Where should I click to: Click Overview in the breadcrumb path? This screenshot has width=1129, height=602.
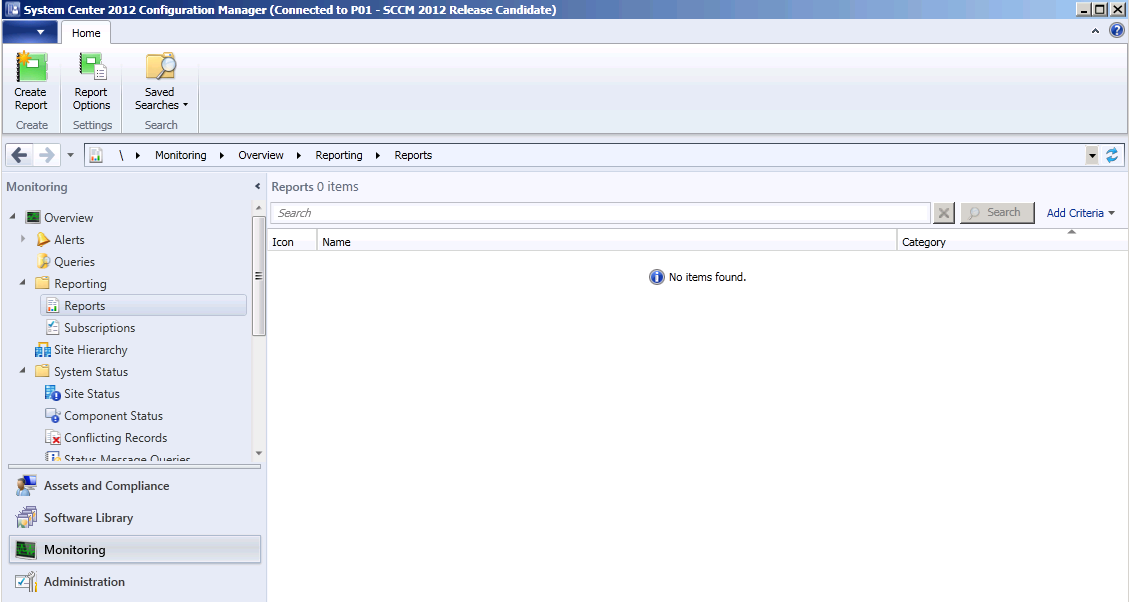click(x=261, y=155)
